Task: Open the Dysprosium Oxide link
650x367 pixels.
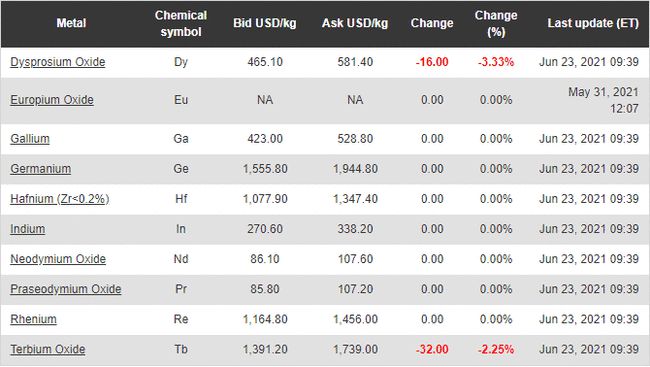Action: [x=58, y=62]
